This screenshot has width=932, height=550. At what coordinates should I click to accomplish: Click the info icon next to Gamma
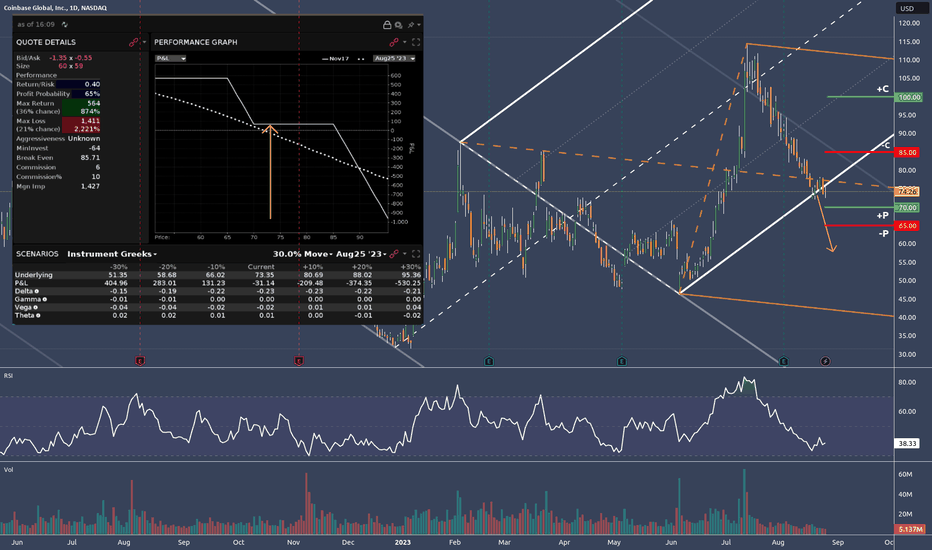[44, 299]
